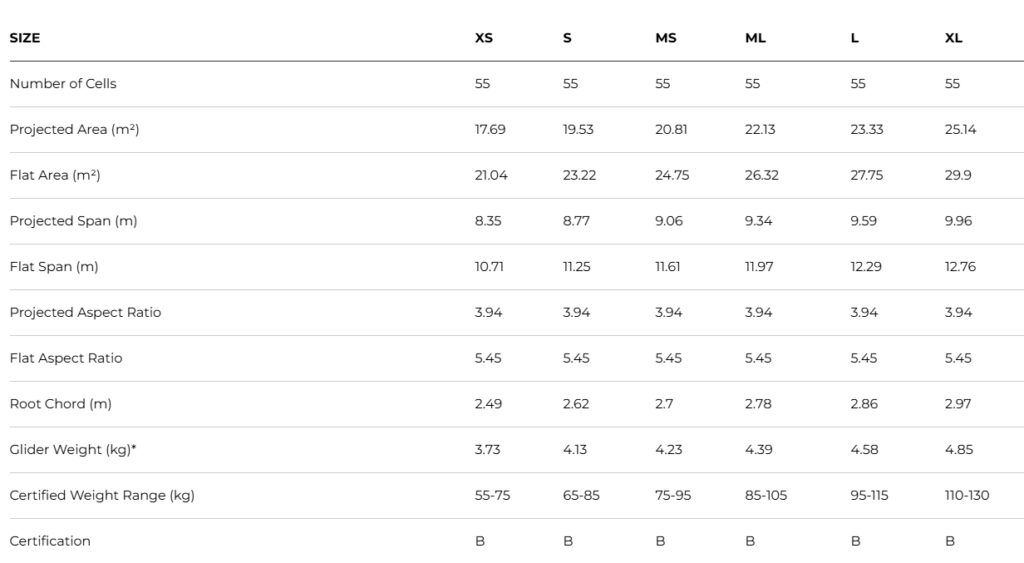
Task: Click the 110-130 weight range value
Action: pos(967,496)
